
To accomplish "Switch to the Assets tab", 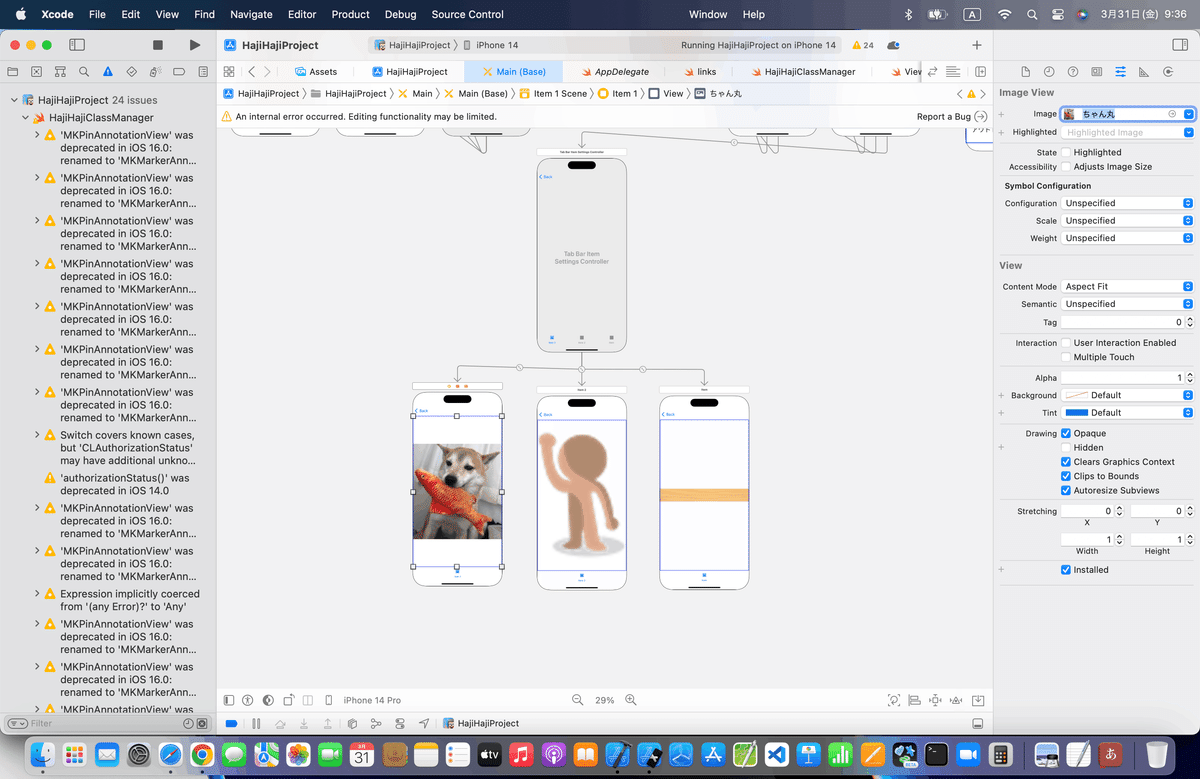I will coord(315,72).
